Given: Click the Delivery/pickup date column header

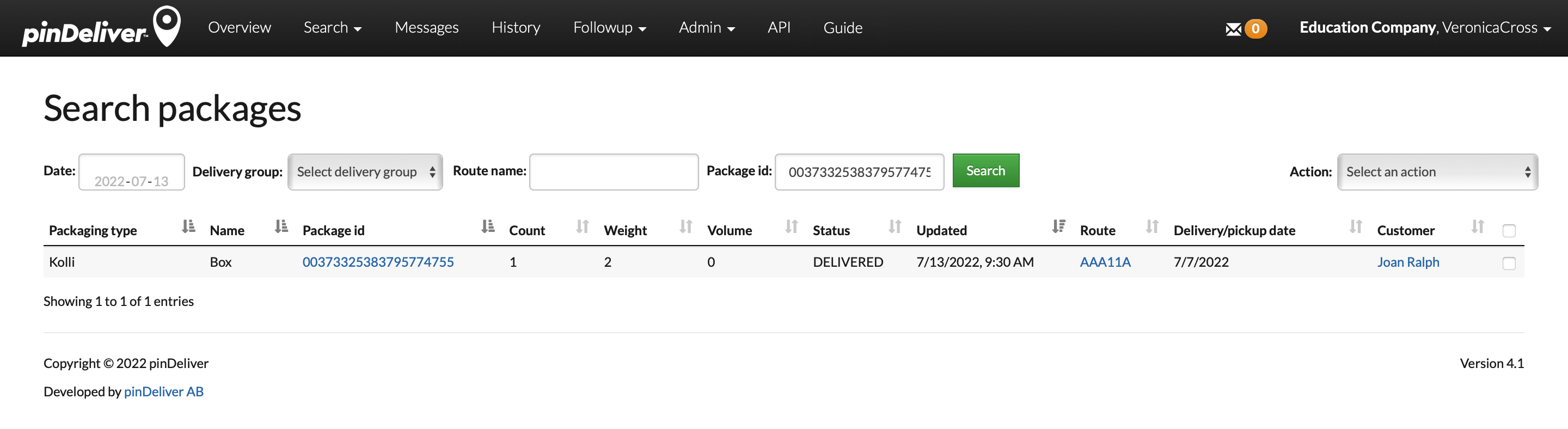Looking at the screenshot, I should (x=1234, y=230).
